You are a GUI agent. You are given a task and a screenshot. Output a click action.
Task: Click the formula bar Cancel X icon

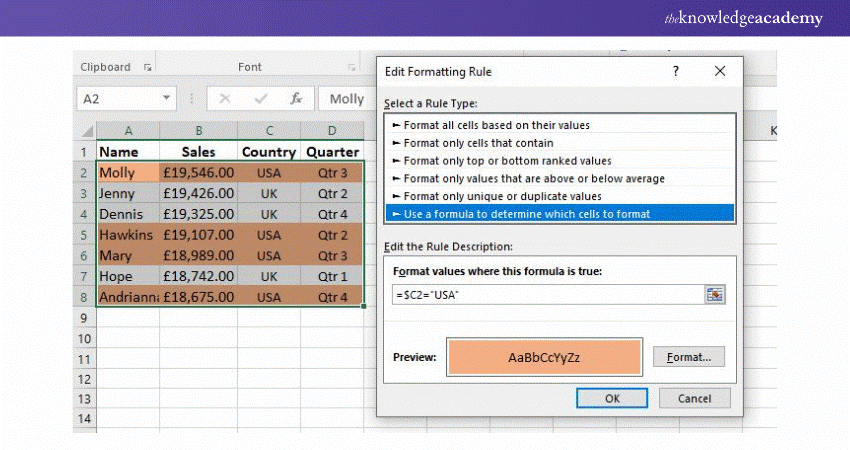coord(225,99)
